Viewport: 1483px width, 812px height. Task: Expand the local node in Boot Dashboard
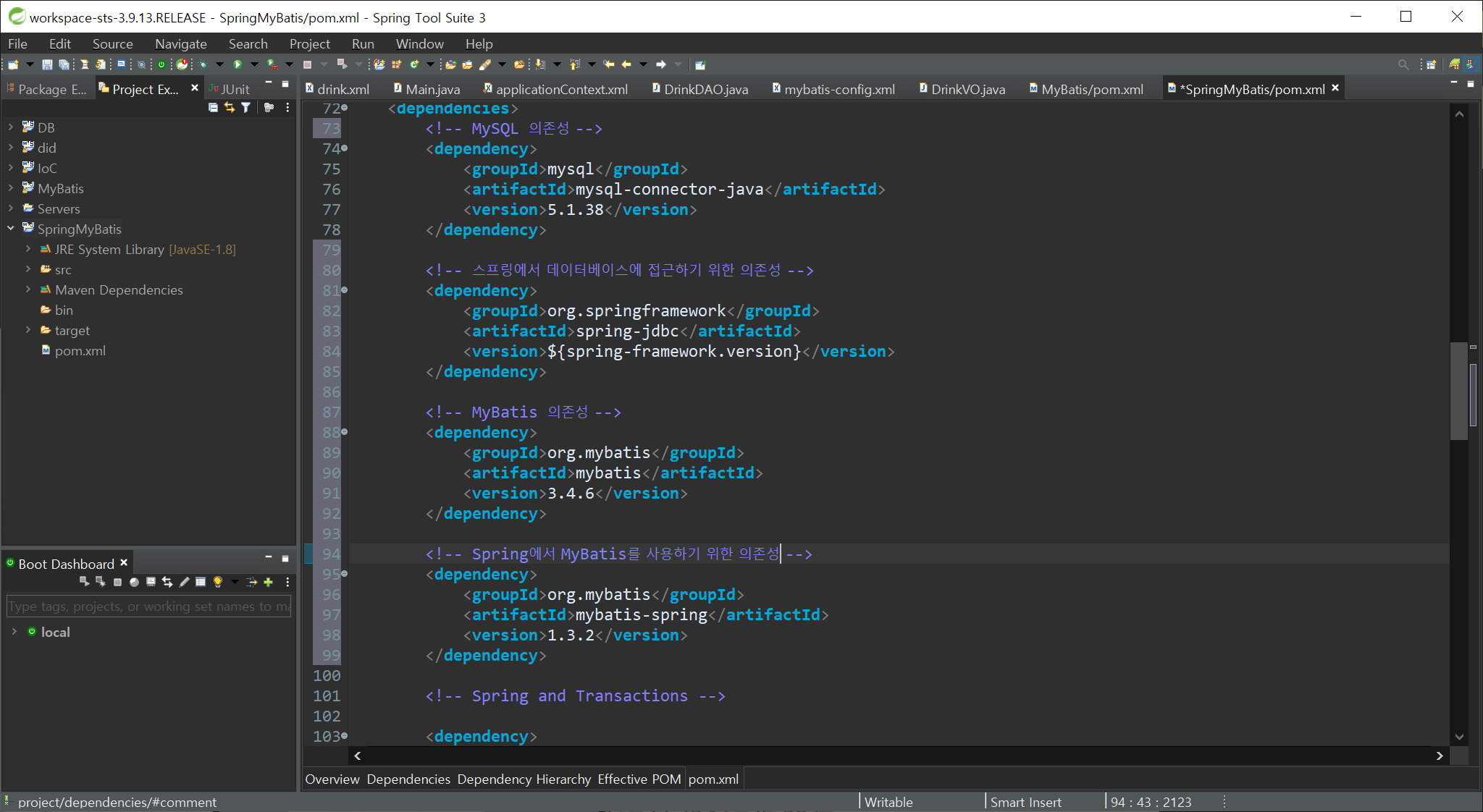tap(14, 631)
